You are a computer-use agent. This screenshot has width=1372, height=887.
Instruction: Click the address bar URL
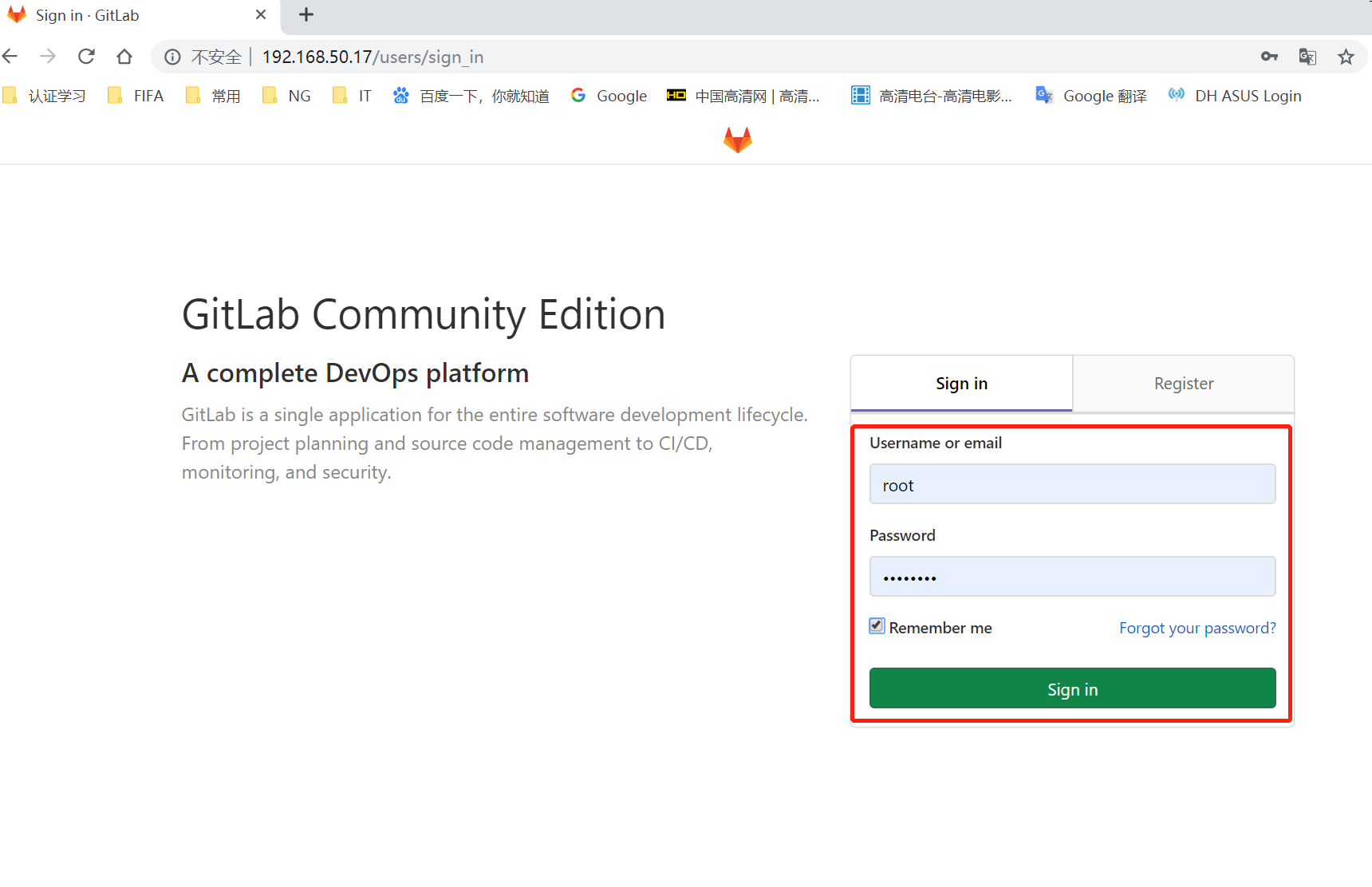click(373, 57)
